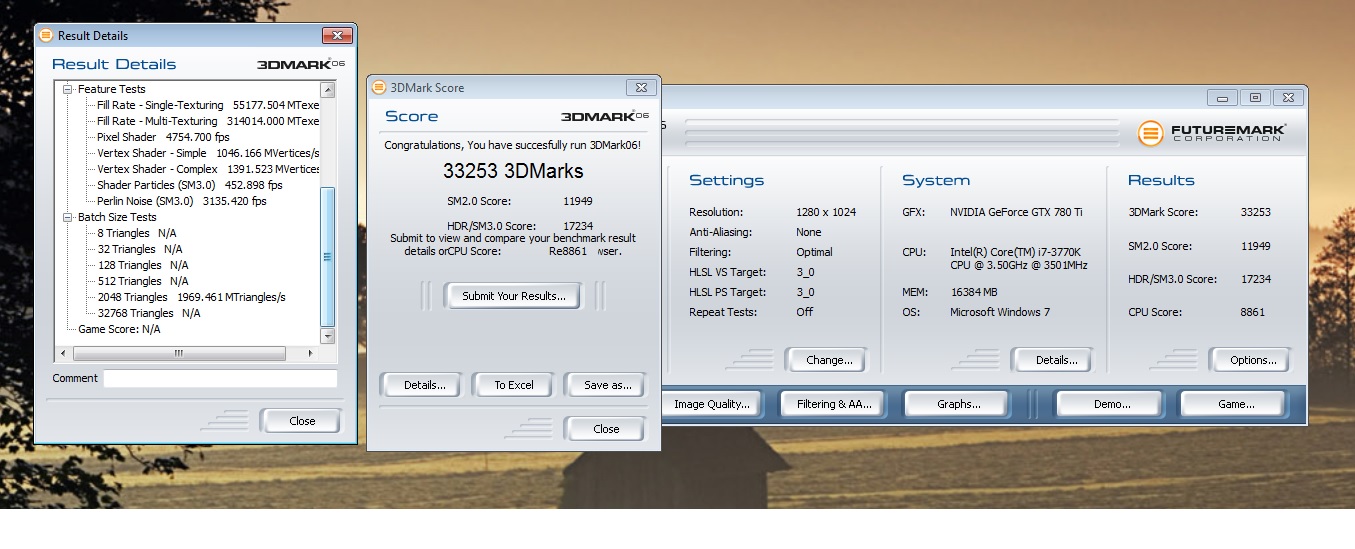Click left arrow of horizontal scrollbar
Viewport: 1355px width, 549px height.
pos(64,353)
